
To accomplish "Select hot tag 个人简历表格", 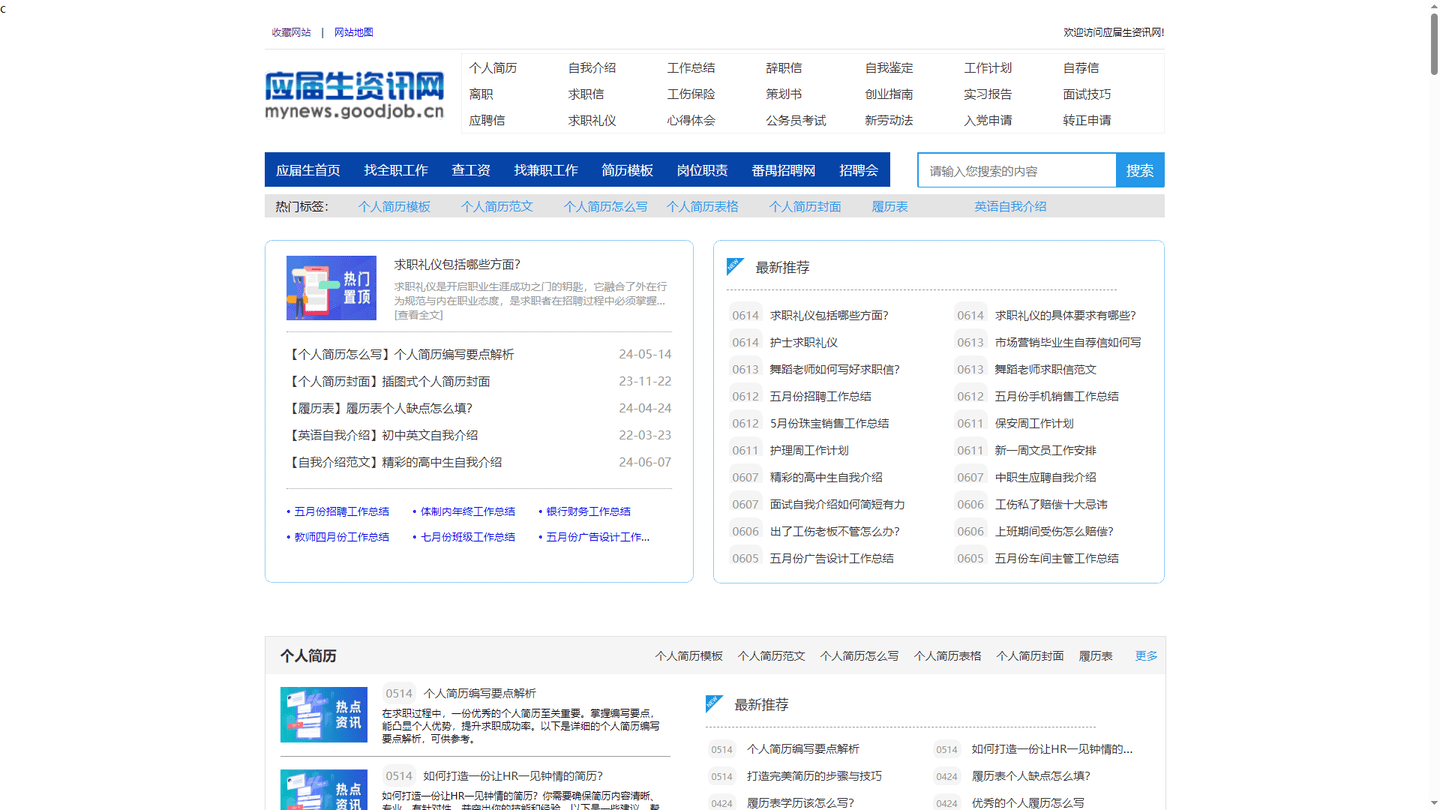I will point(702,206).
